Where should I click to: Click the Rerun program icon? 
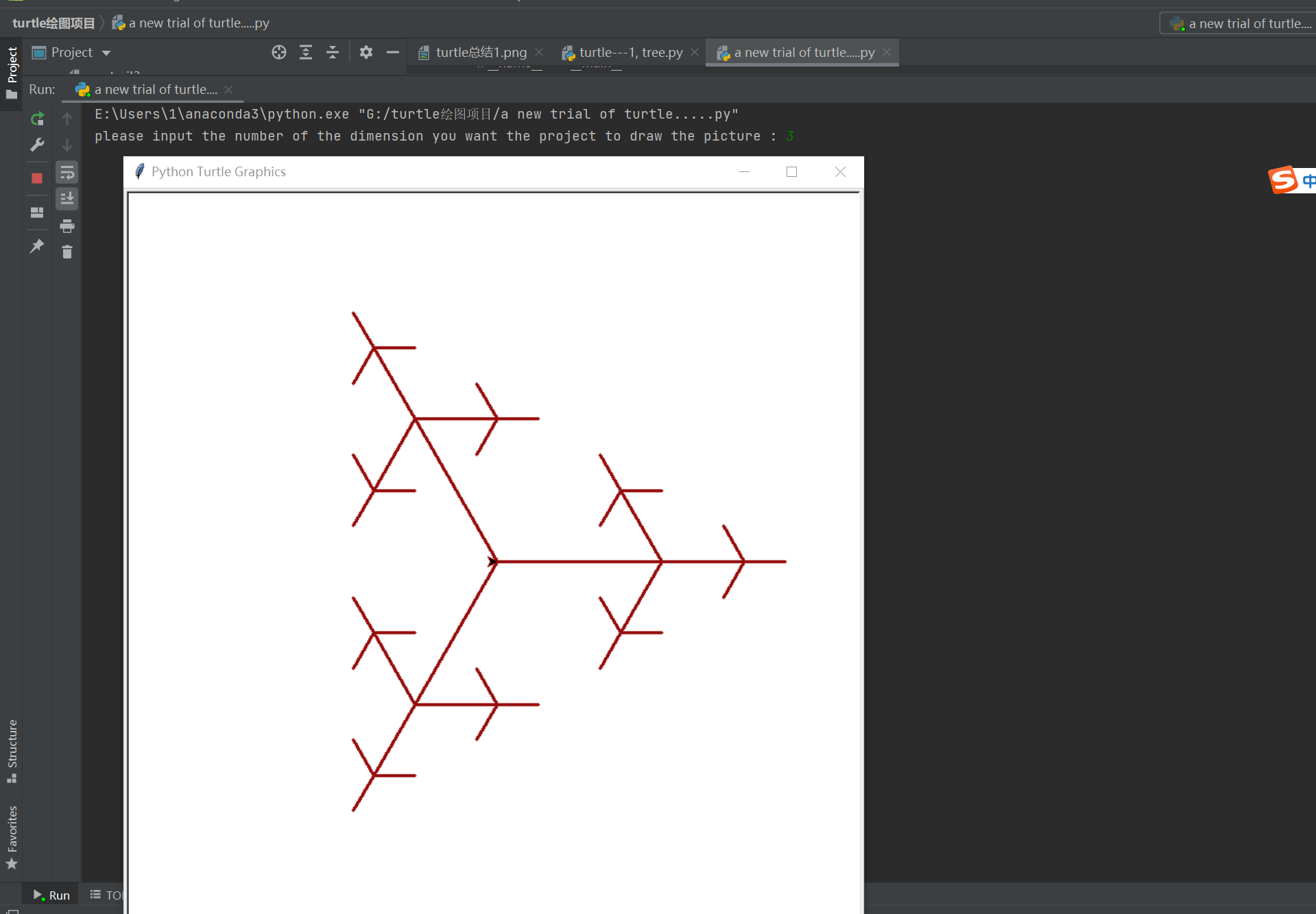[37, 119]
